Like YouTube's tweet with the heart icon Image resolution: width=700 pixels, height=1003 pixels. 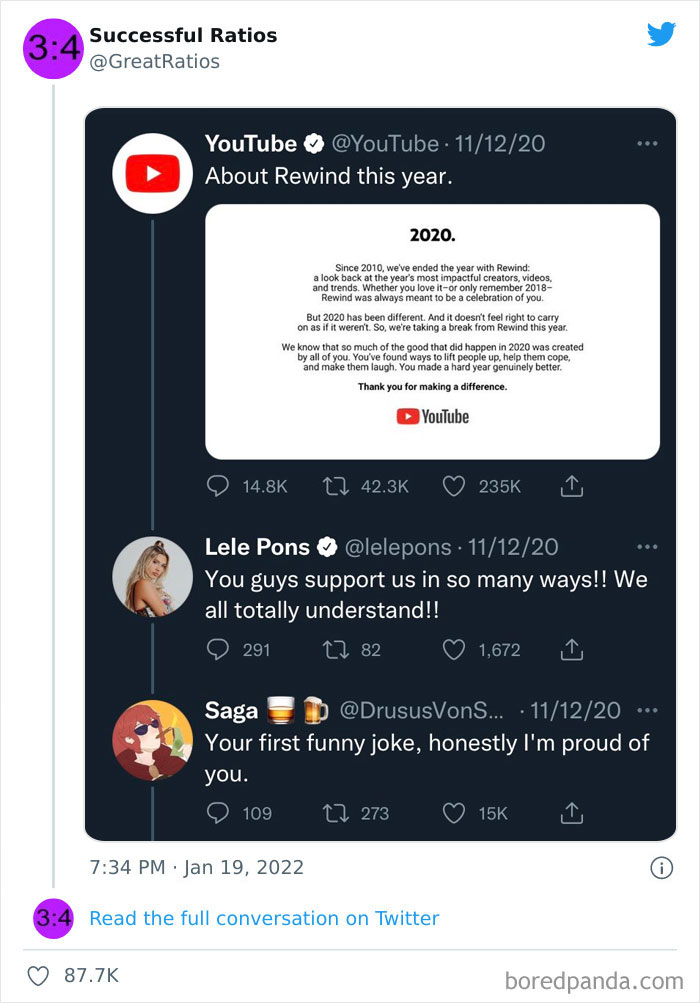point(453,486)
